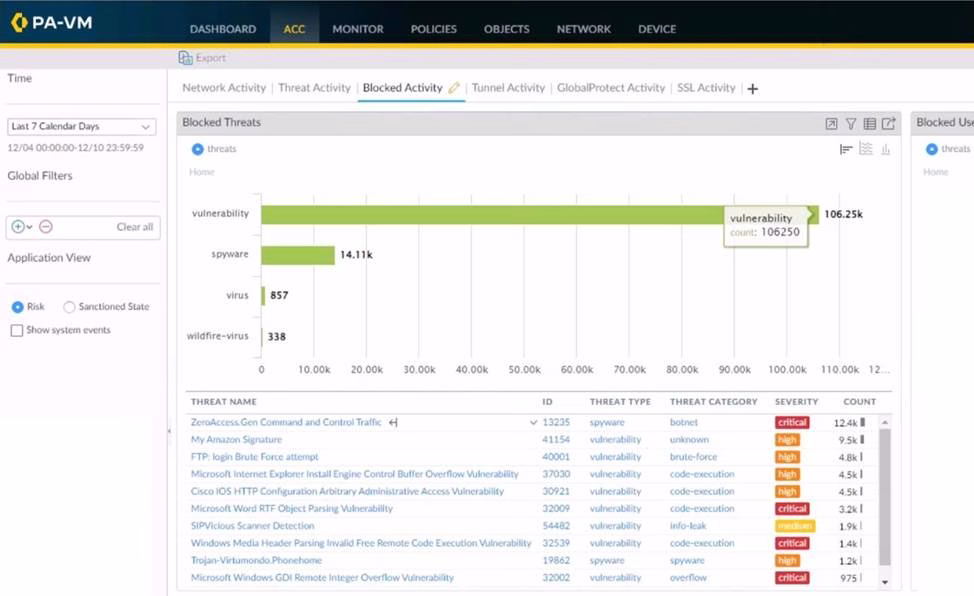Click Clear all in Global Filters

coord(134,227)
